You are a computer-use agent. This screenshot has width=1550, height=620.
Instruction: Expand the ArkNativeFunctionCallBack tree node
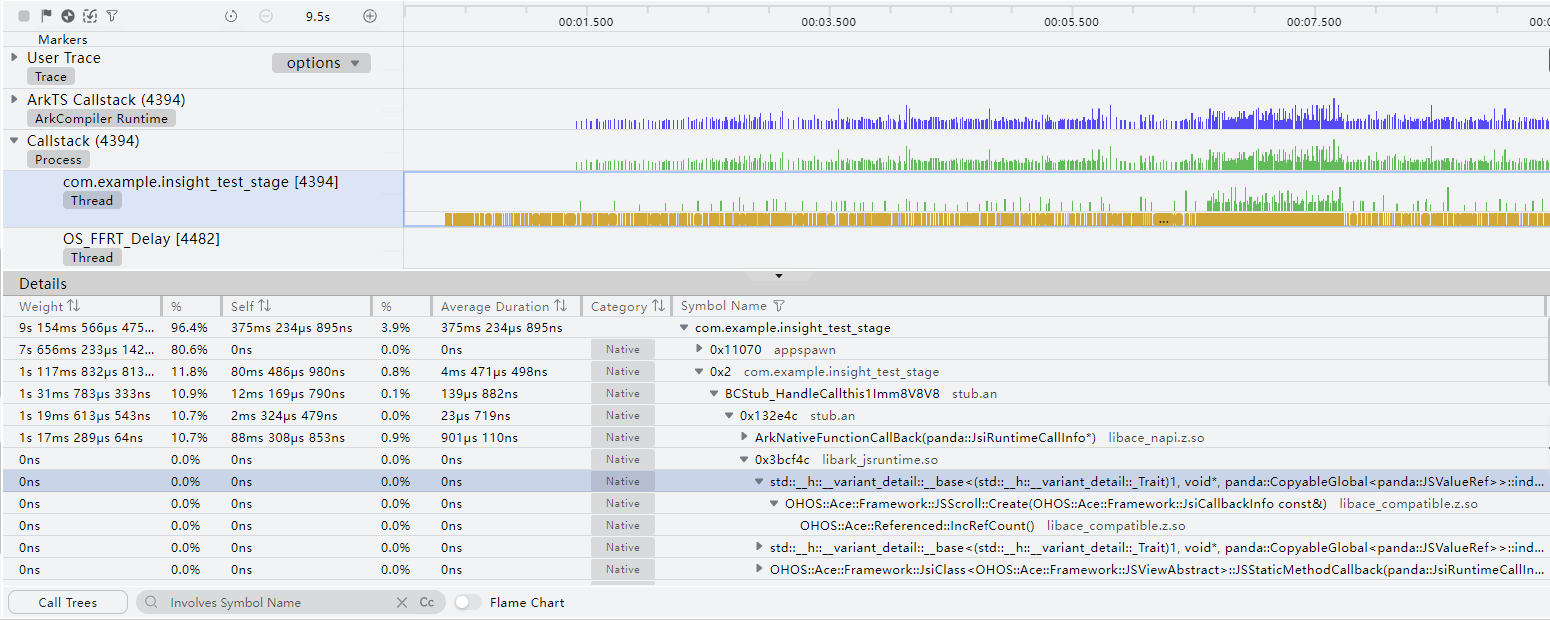coord(745,438)
